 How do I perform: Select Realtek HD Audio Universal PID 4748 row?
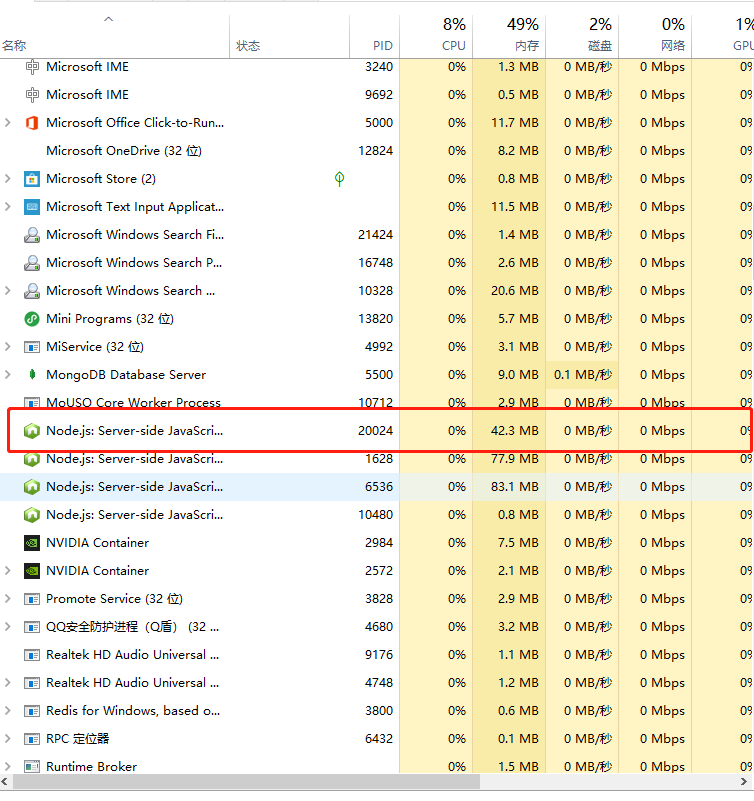point(377,683)
